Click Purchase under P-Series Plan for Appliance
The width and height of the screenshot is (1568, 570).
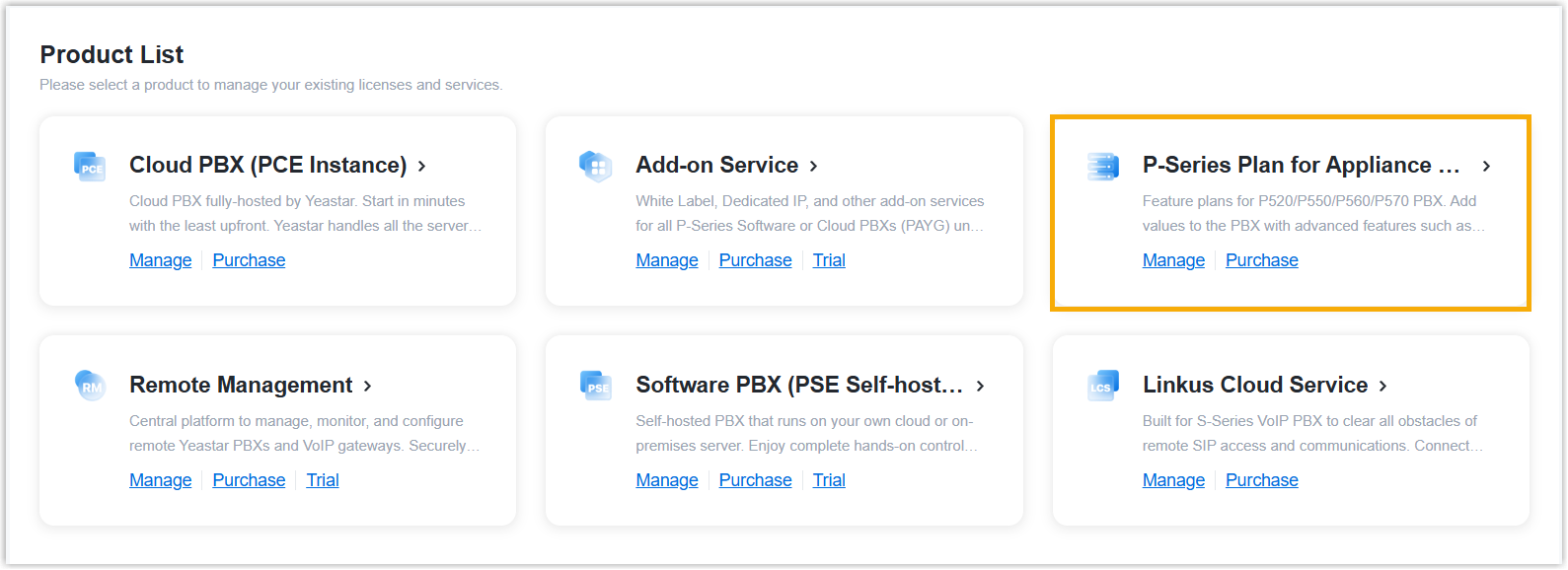pyautogui.click(x=1261, y=260)
